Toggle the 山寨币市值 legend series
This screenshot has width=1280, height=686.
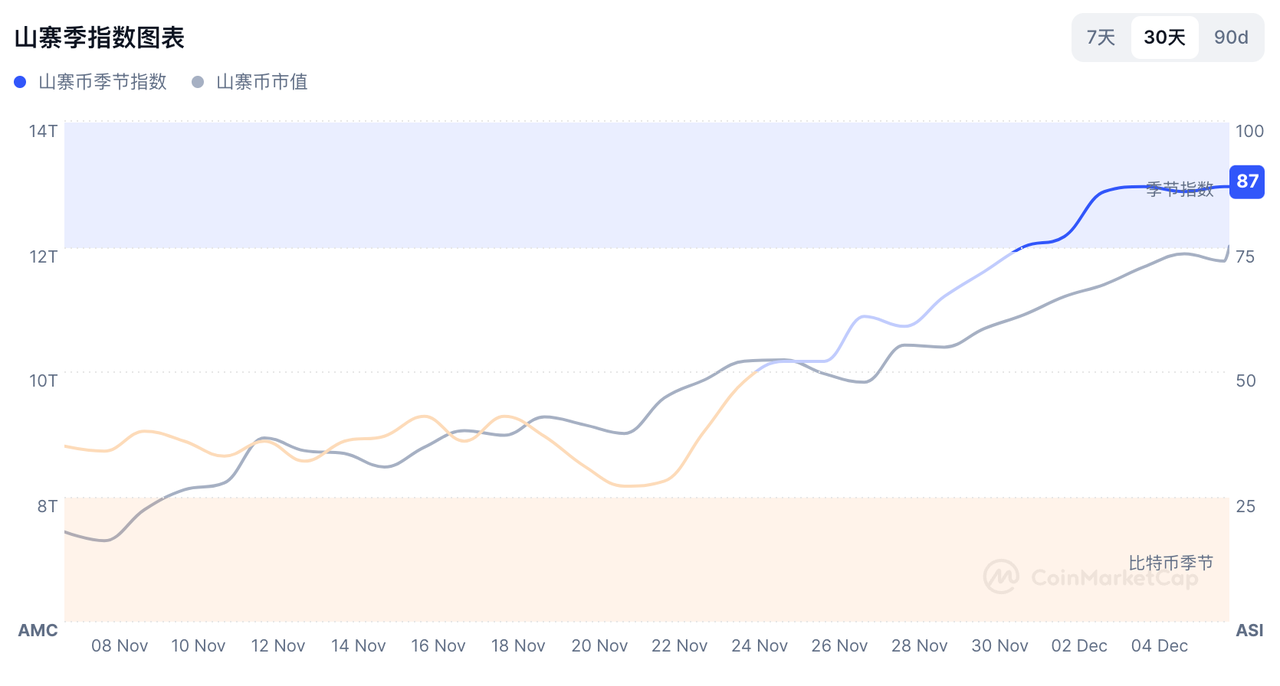click(262, 82)
